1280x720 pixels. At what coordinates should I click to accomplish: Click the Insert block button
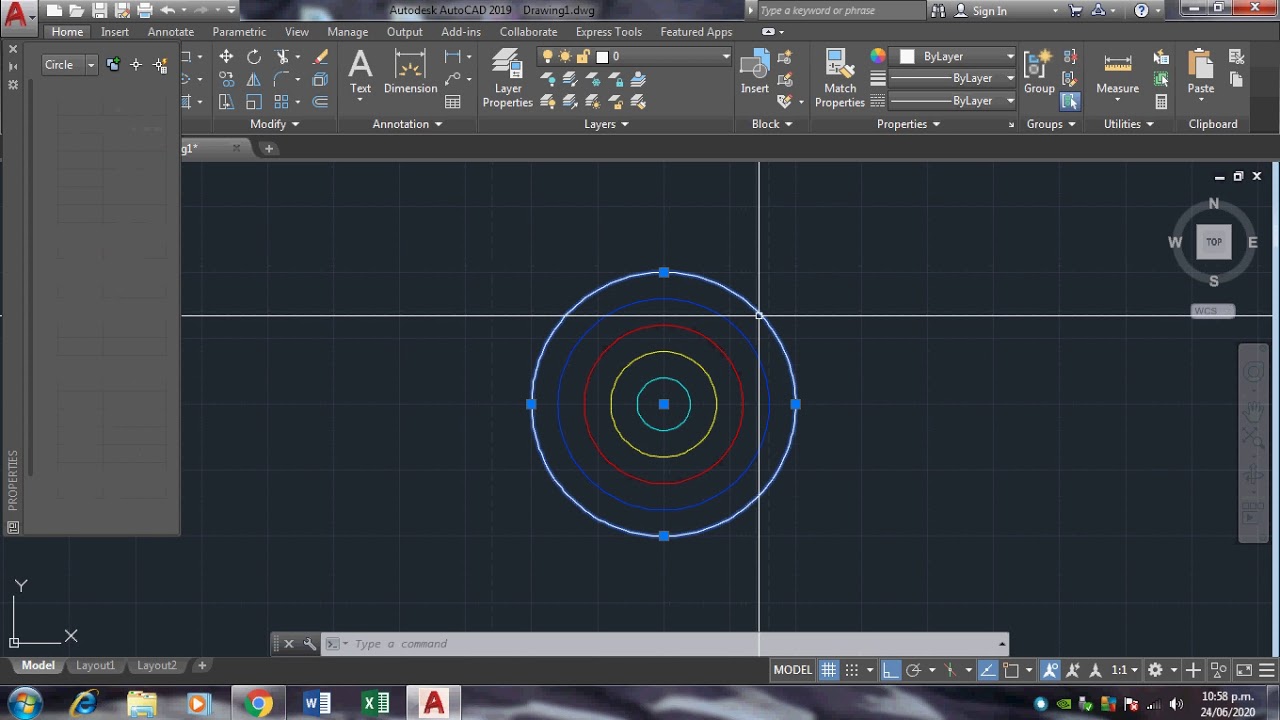(x=755, y=72)
